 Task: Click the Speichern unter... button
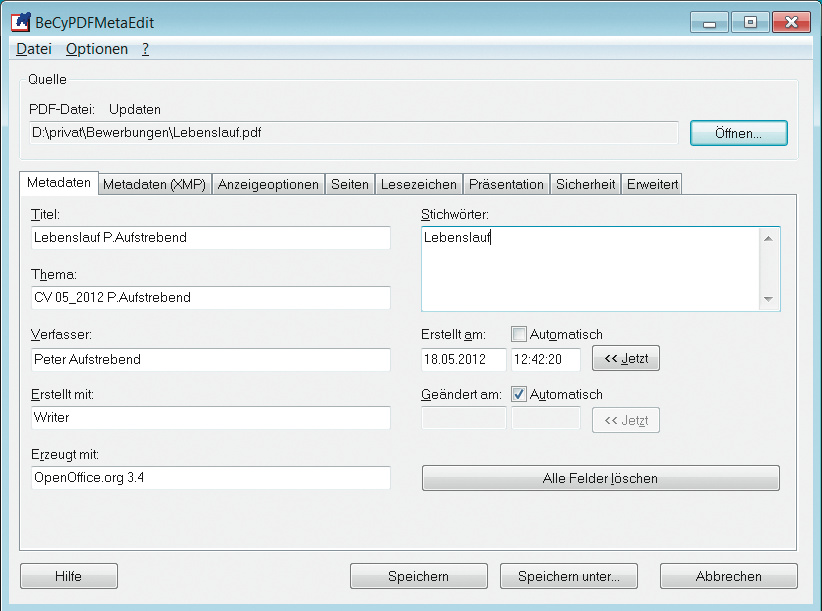pyautogui.click(x=569, y=576)
